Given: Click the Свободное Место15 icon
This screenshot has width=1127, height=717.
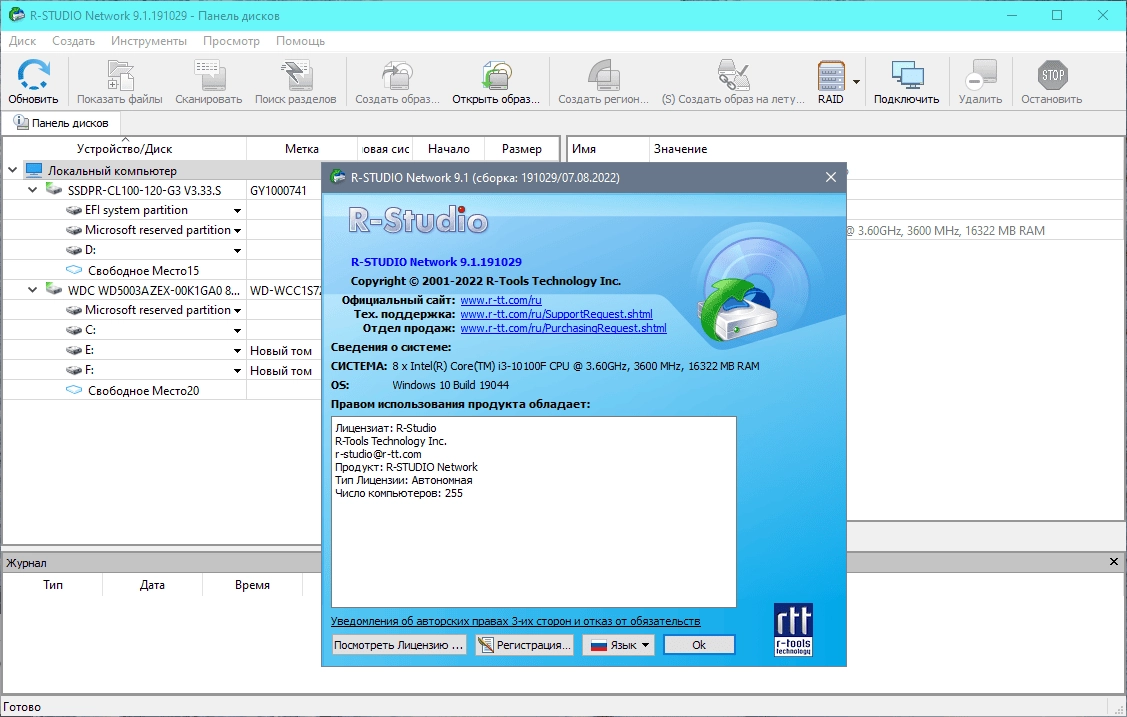Looking at the screenshot, I should pos(73,270).
